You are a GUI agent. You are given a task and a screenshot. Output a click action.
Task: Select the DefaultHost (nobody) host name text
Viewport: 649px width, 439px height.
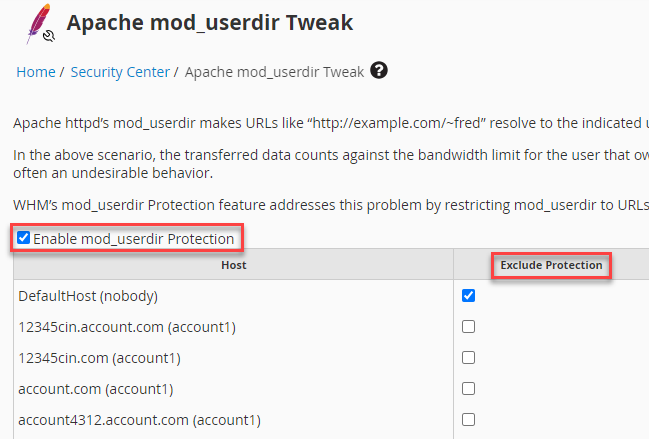click(88, 296)
